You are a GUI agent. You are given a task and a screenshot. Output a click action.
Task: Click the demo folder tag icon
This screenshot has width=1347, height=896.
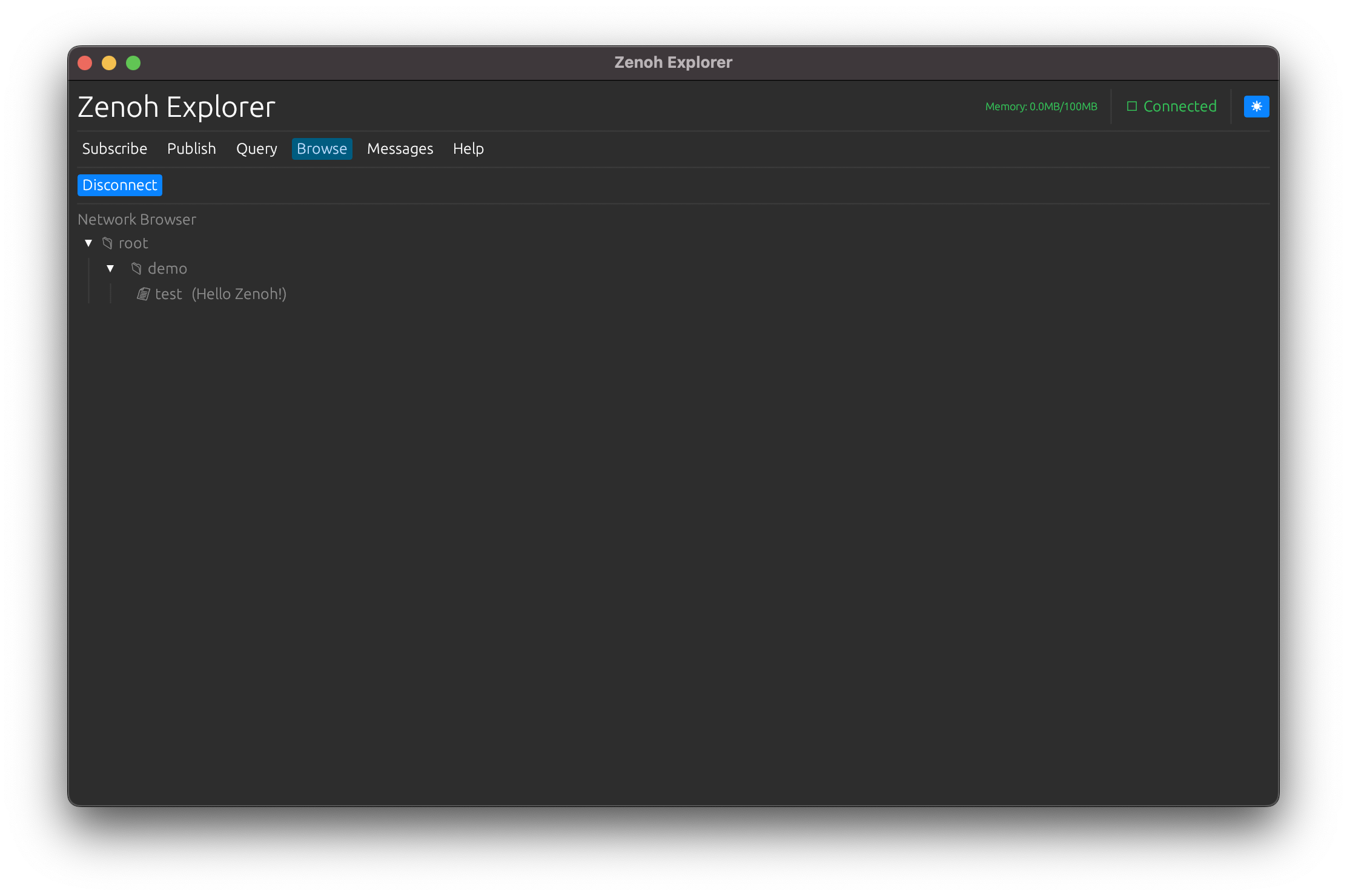[136, 269]
